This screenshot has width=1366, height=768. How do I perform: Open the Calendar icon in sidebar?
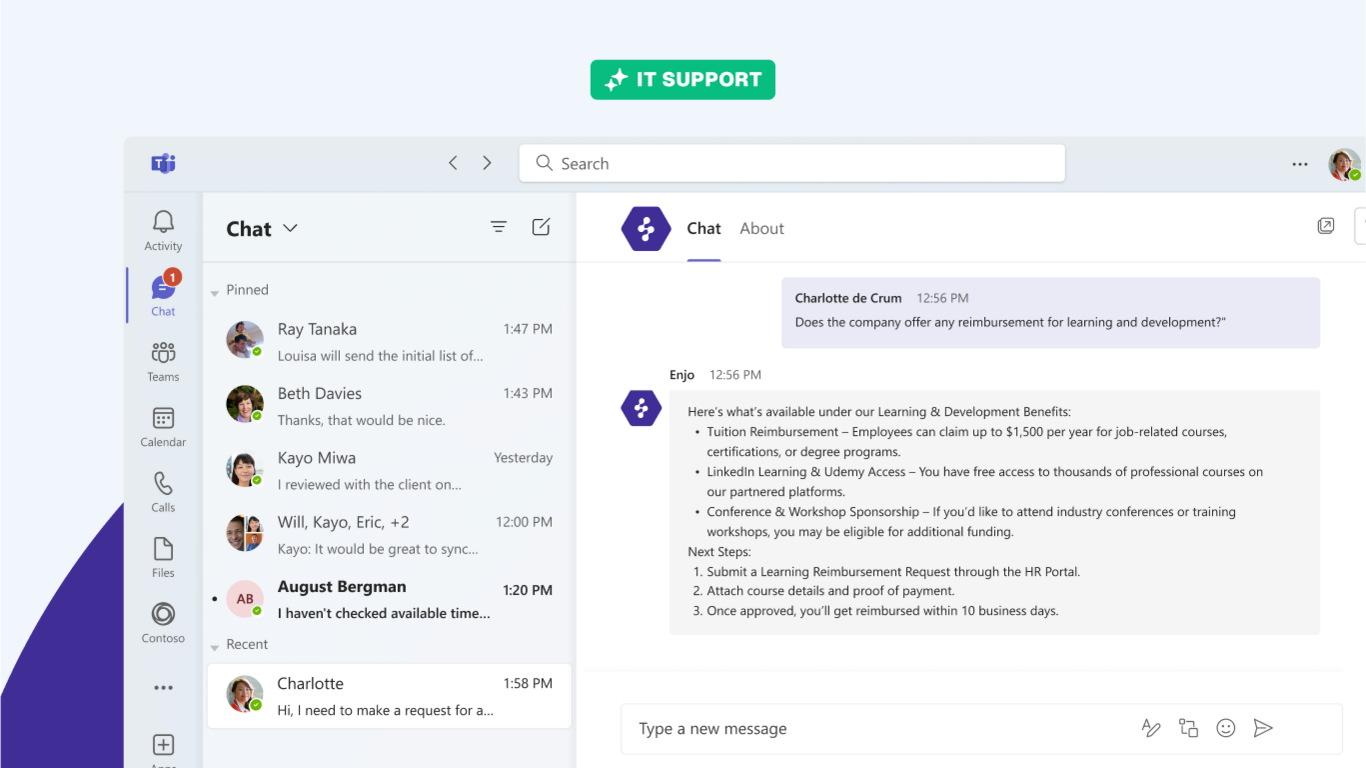click(163, 419)
